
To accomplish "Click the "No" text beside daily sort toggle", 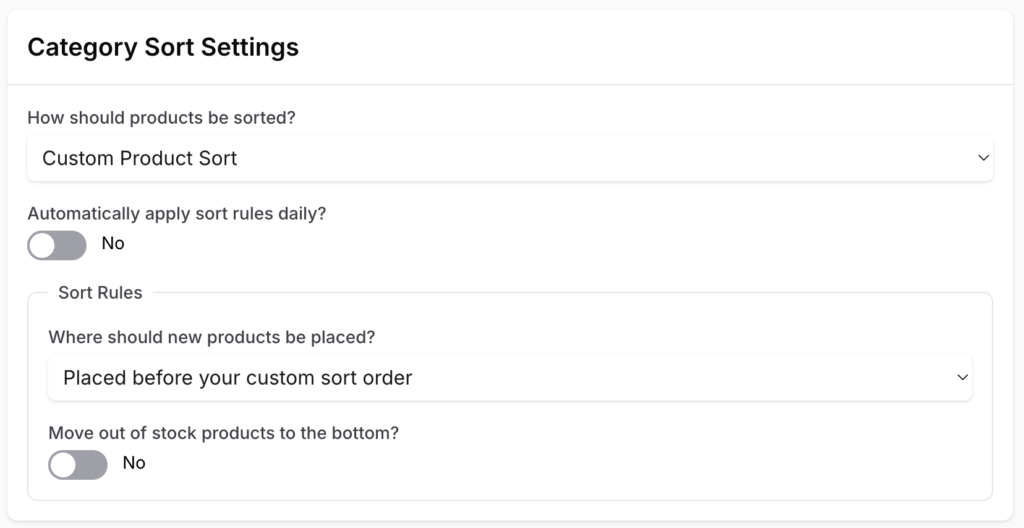I will 113,244.
